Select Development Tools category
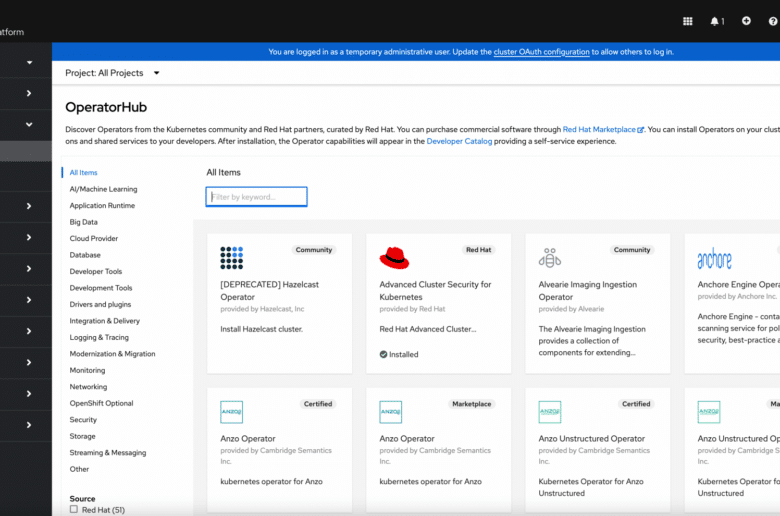 (101, 288)
